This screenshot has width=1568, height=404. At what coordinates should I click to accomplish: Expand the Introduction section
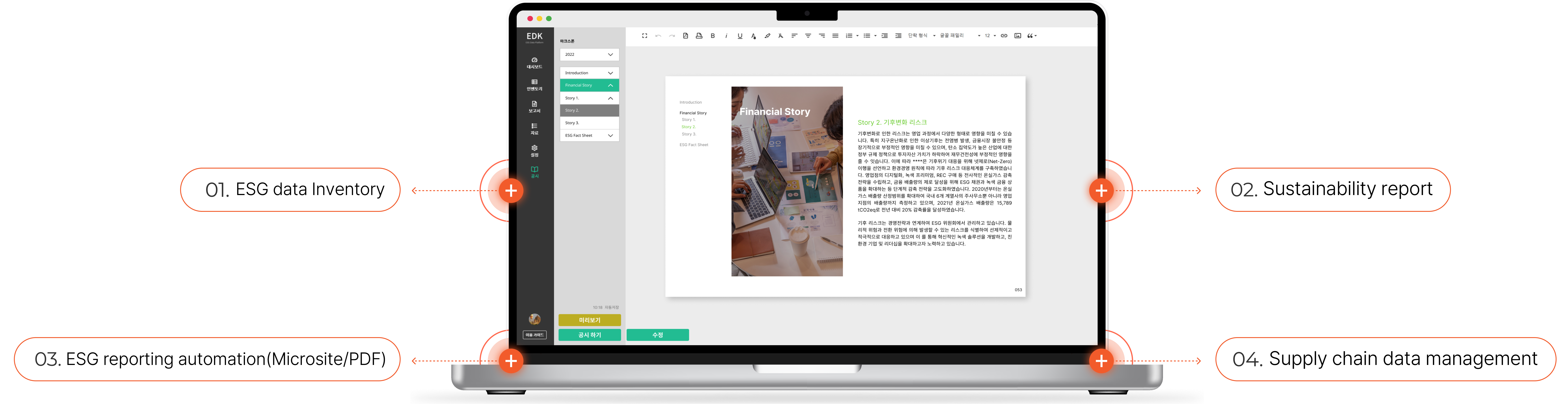coord(589,73)
